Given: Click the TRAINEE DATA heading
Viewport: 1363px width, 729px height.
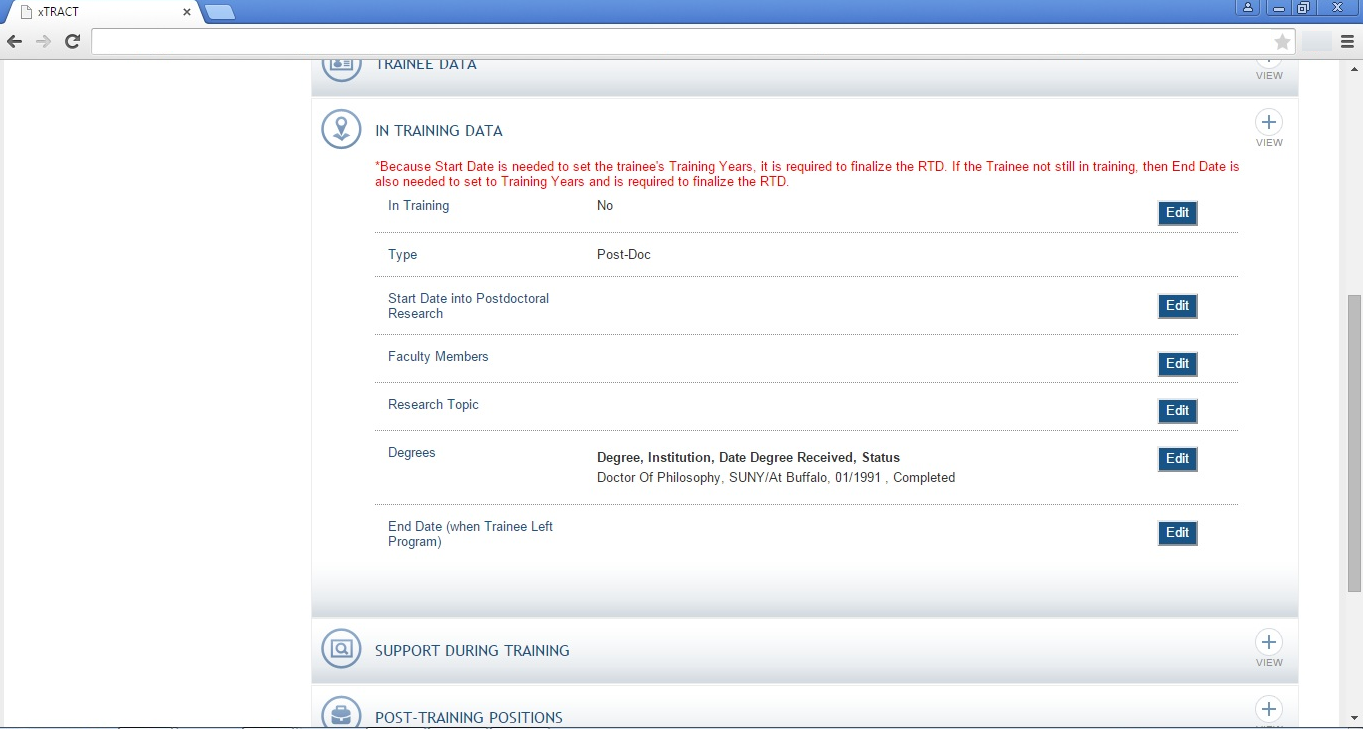Looking at the screenshot, I should coord(426,65).
